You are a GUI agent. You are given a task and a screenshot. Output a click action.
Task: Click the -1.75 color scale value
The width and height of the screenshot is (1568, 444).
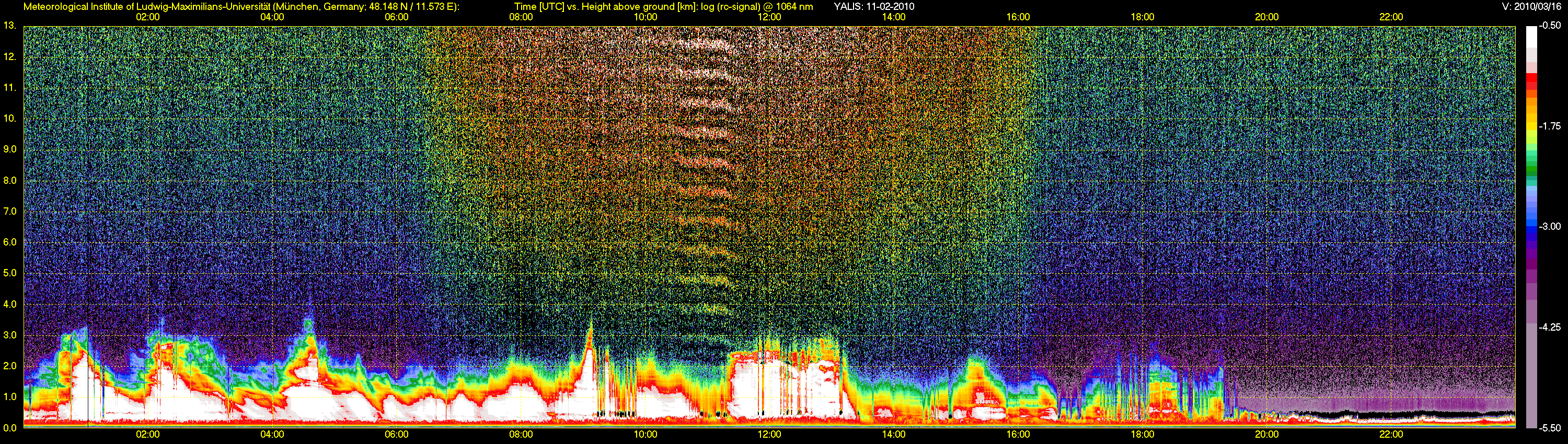(1550, 126)
